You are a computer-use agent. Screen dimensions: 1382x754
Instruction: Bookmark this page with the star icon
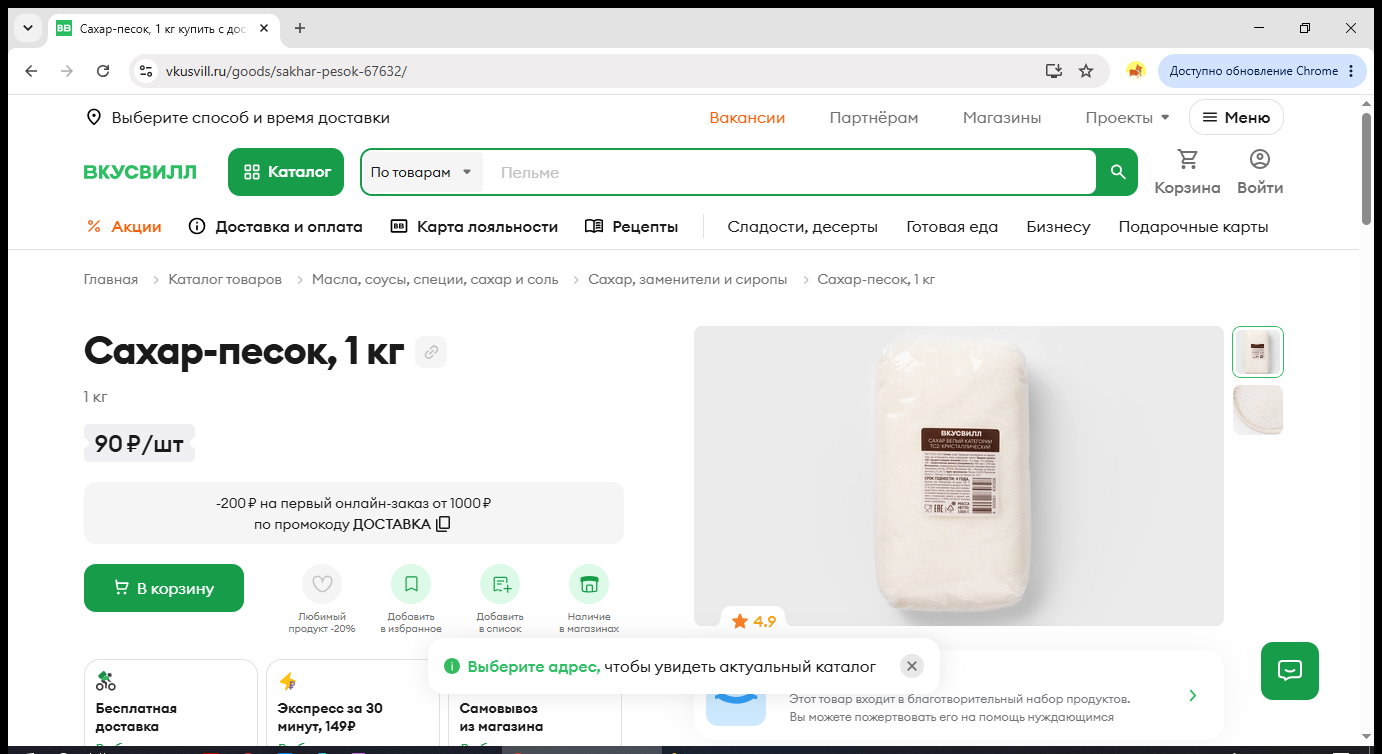click(x=1086, y=71)
